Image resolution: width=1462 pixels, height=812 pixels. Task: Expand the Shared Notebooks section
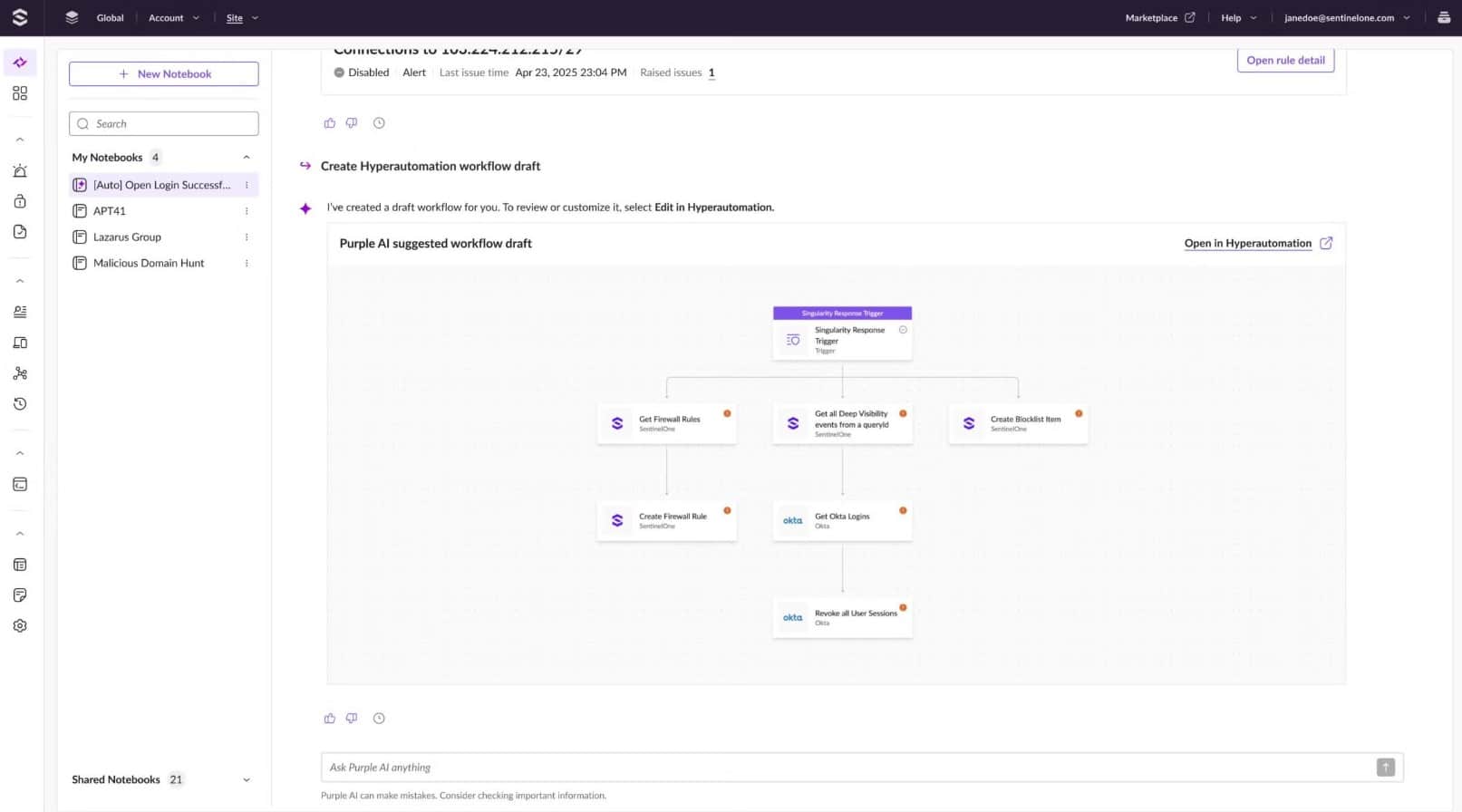tap(247, 780)
